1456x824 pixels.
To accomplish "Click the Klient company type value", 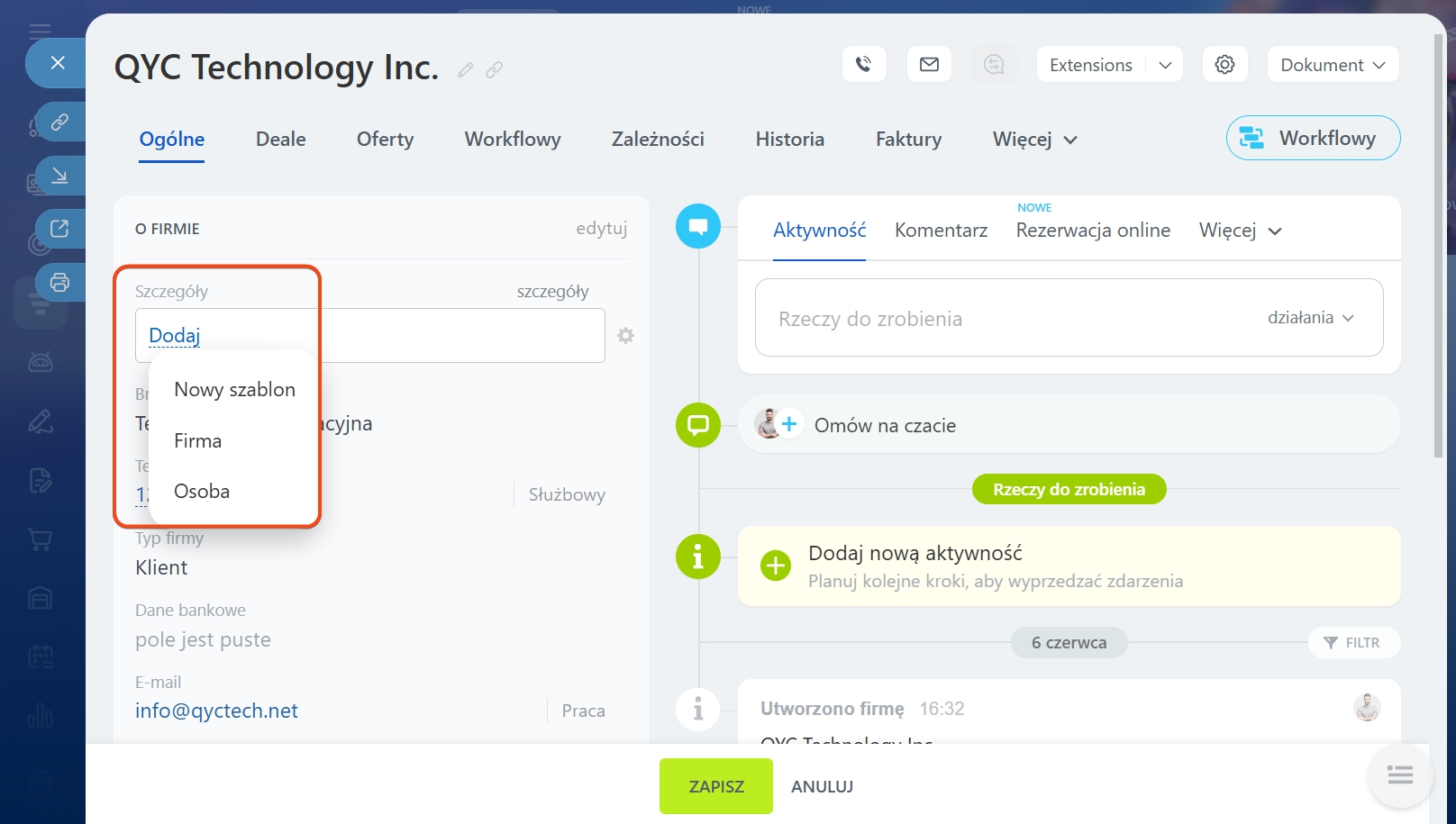I will pyautogui.click(x=161, y=567).
